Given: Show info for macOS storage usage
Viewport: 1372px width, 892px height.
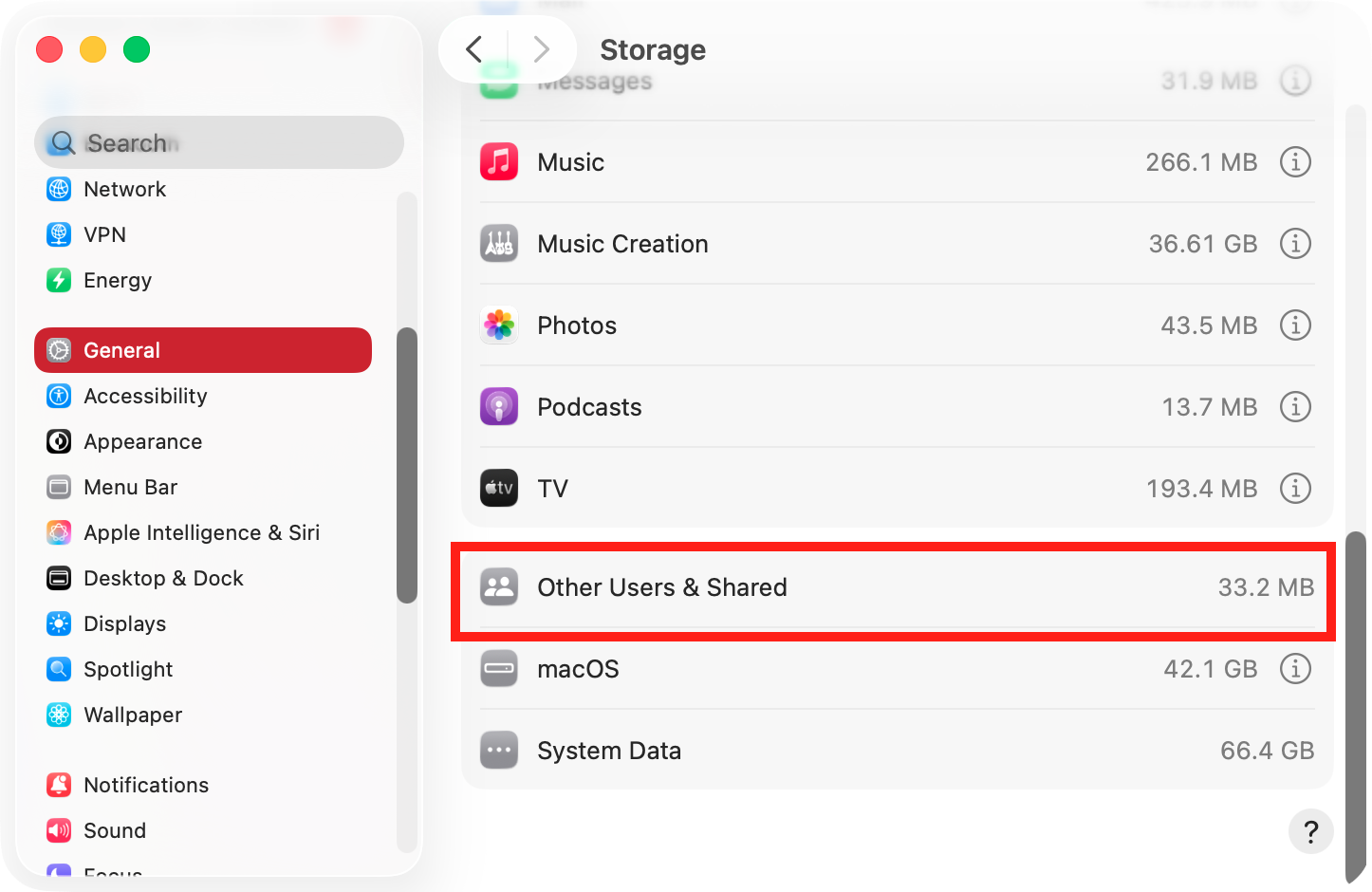Looking at the screenshot, I should click(1295, 668).
